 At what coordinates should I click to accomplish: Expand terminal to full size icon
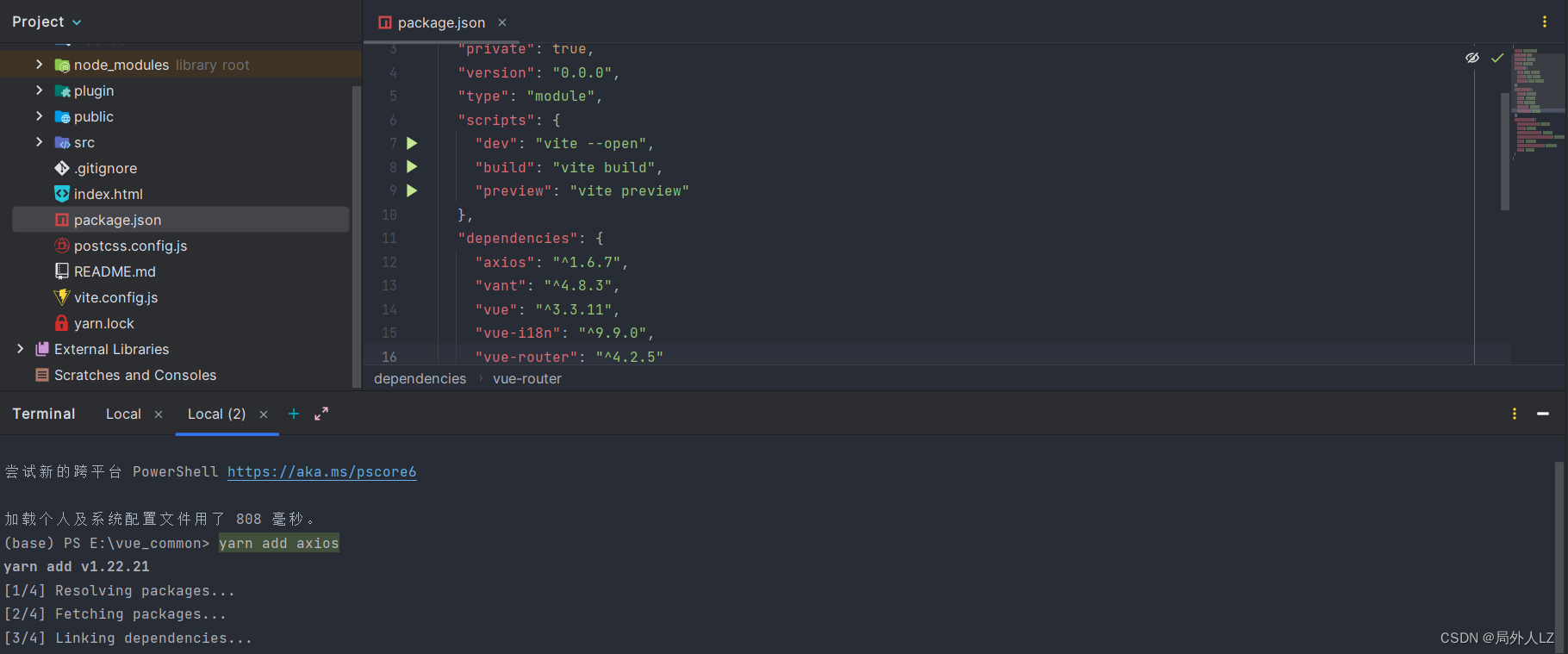click(321, 414)
